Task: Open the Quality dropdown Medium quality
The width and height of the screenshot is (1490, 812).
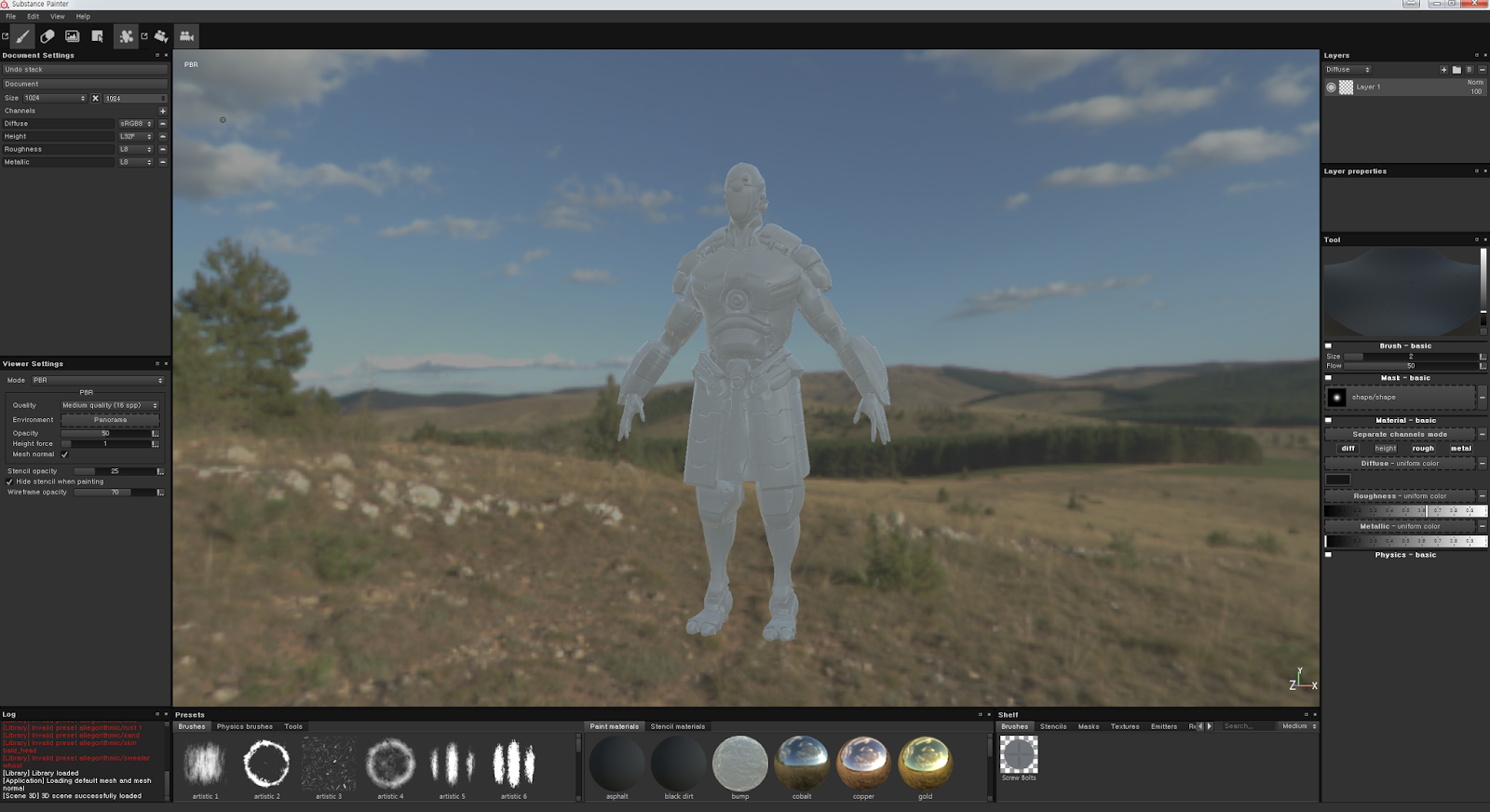Action: point(110,405)
